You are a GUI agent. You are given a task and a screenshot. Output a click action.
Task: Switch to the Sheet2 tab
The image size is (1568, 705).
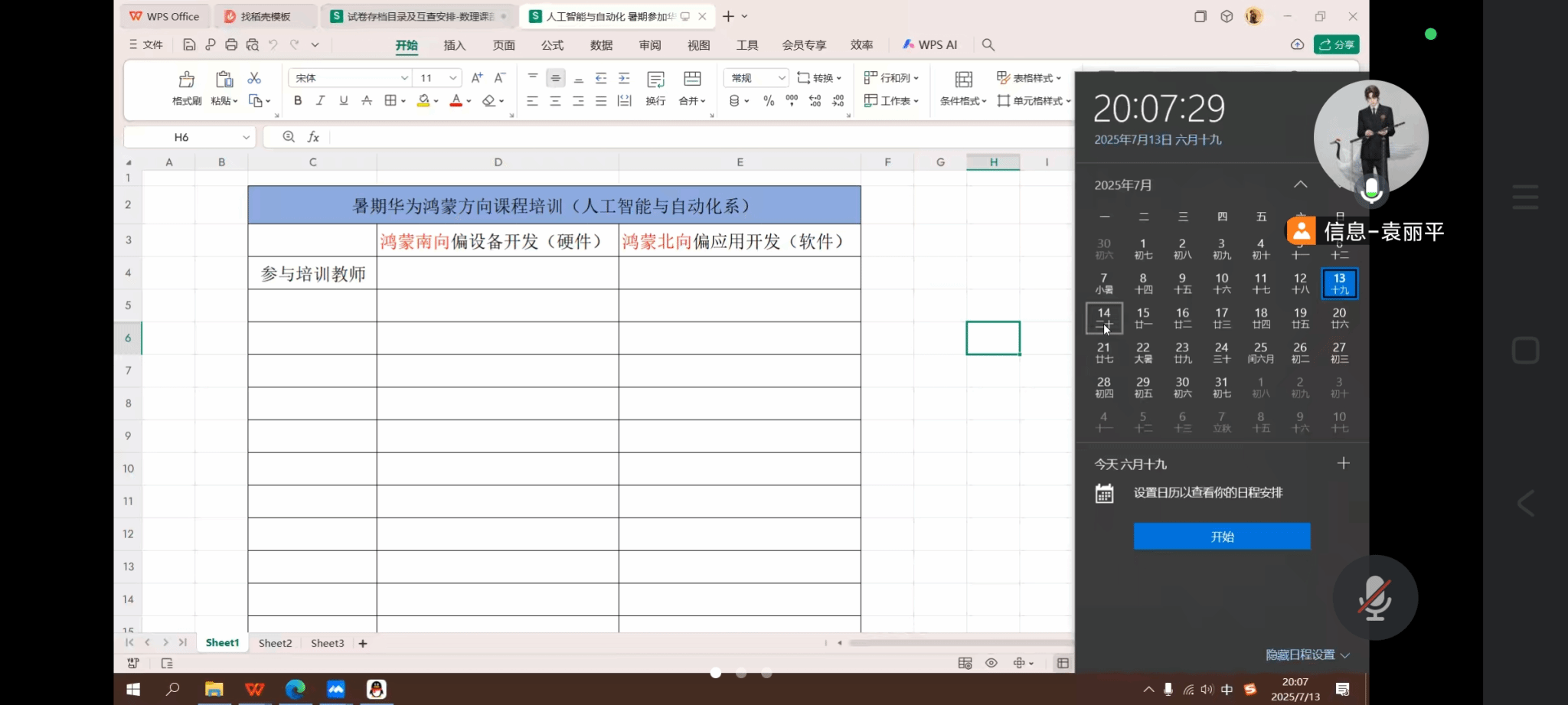[x=275, y=643]
